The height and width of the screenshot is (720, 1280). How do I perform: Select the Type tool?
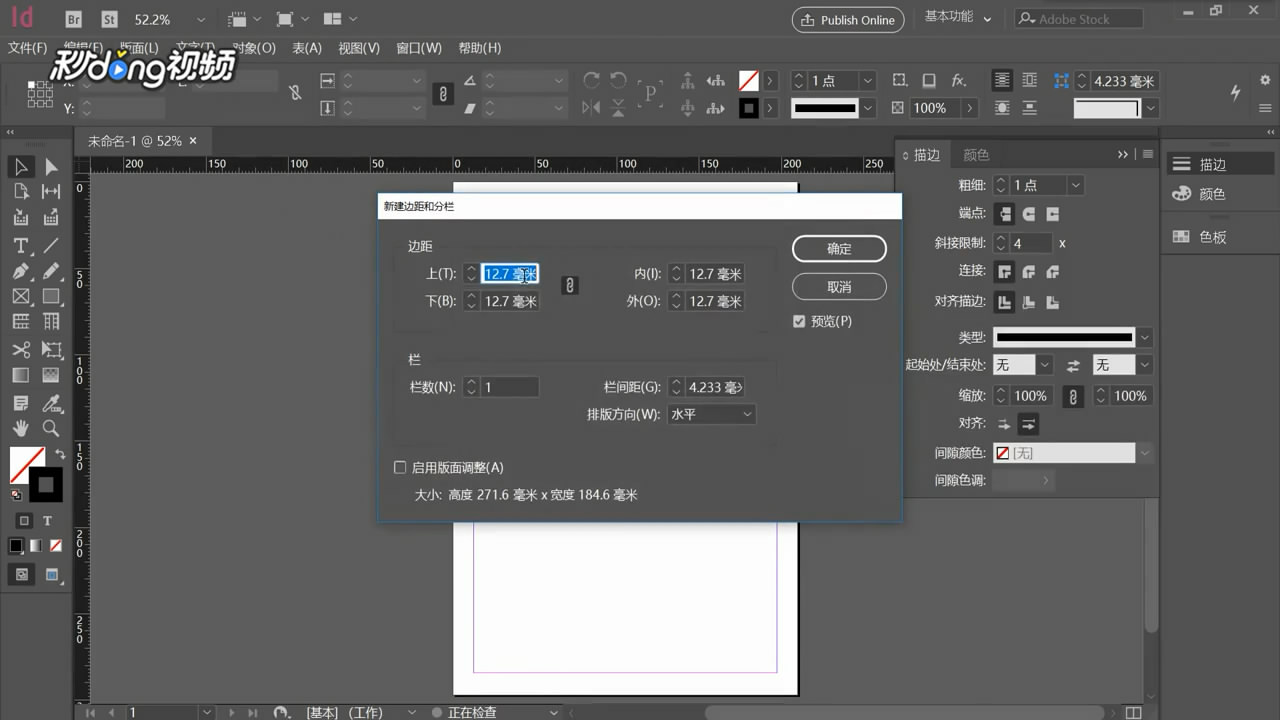click(21, 245)
